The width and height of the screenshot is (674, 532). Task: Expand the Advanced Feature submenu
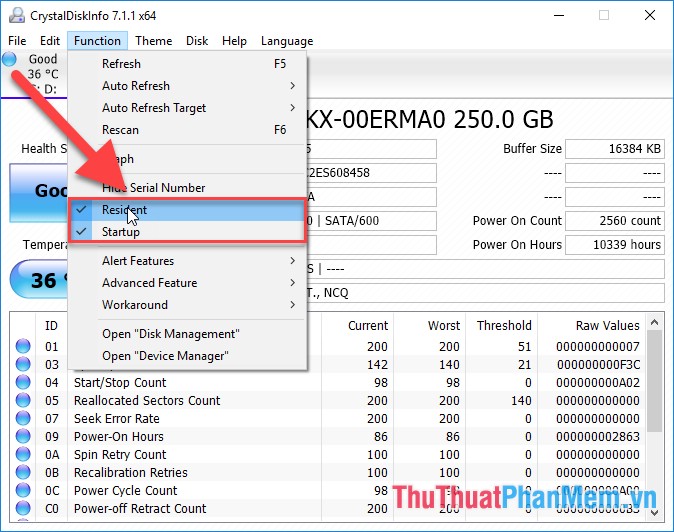tap(187, 283)
